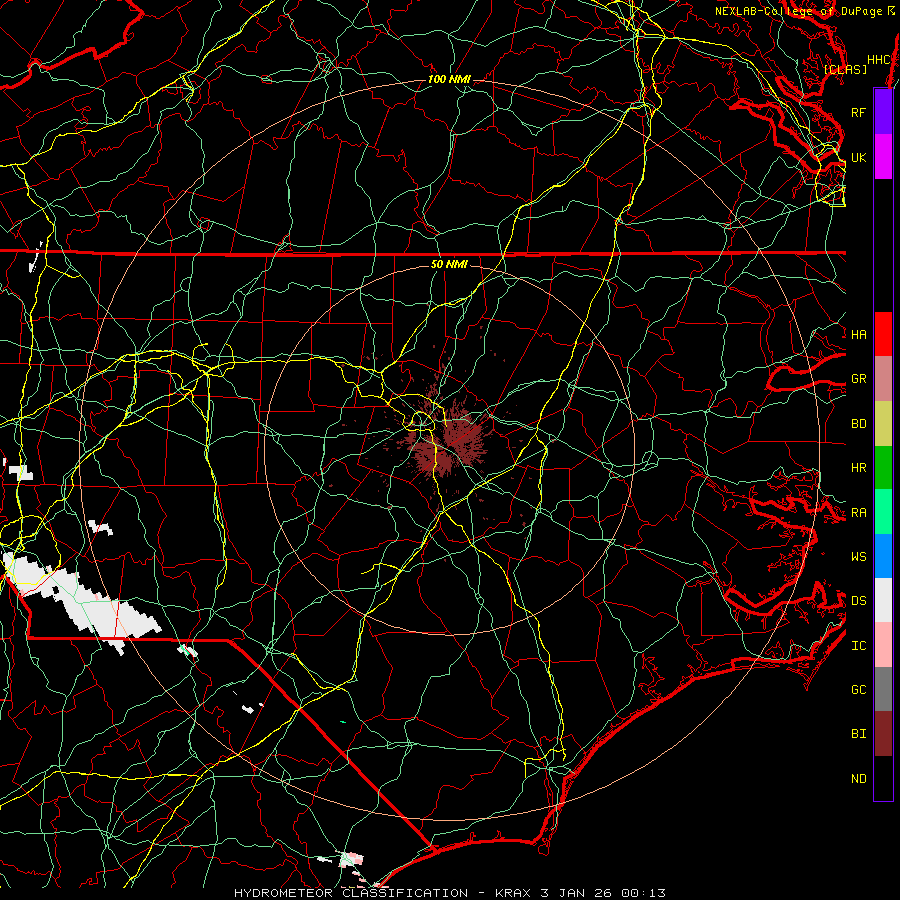Select the GC gray legend swatch
This screenshot has height=900, width=900.
(x=883, y=689)
